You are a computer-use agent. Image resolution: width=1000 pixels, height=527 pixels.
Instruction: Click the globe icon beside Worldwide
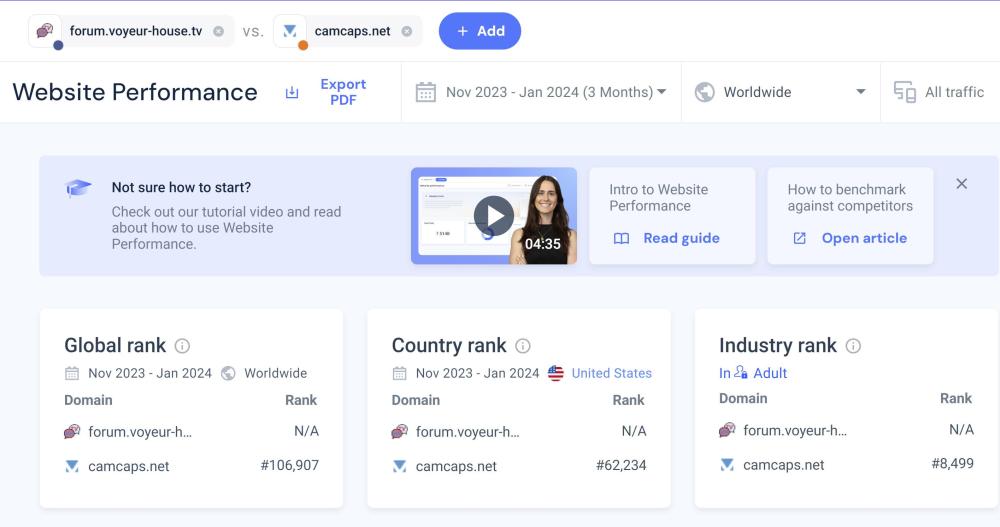705,92
